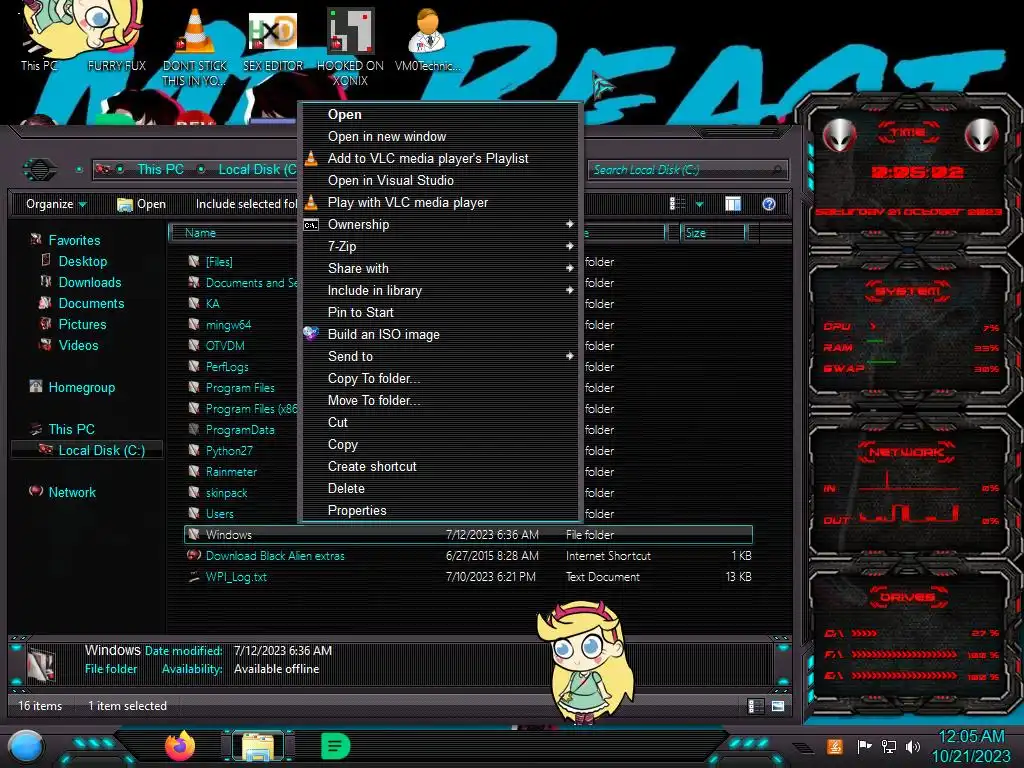Screen dimensions: 1024x768
Task: Select Open in context menu
Action: coord(439,114)
